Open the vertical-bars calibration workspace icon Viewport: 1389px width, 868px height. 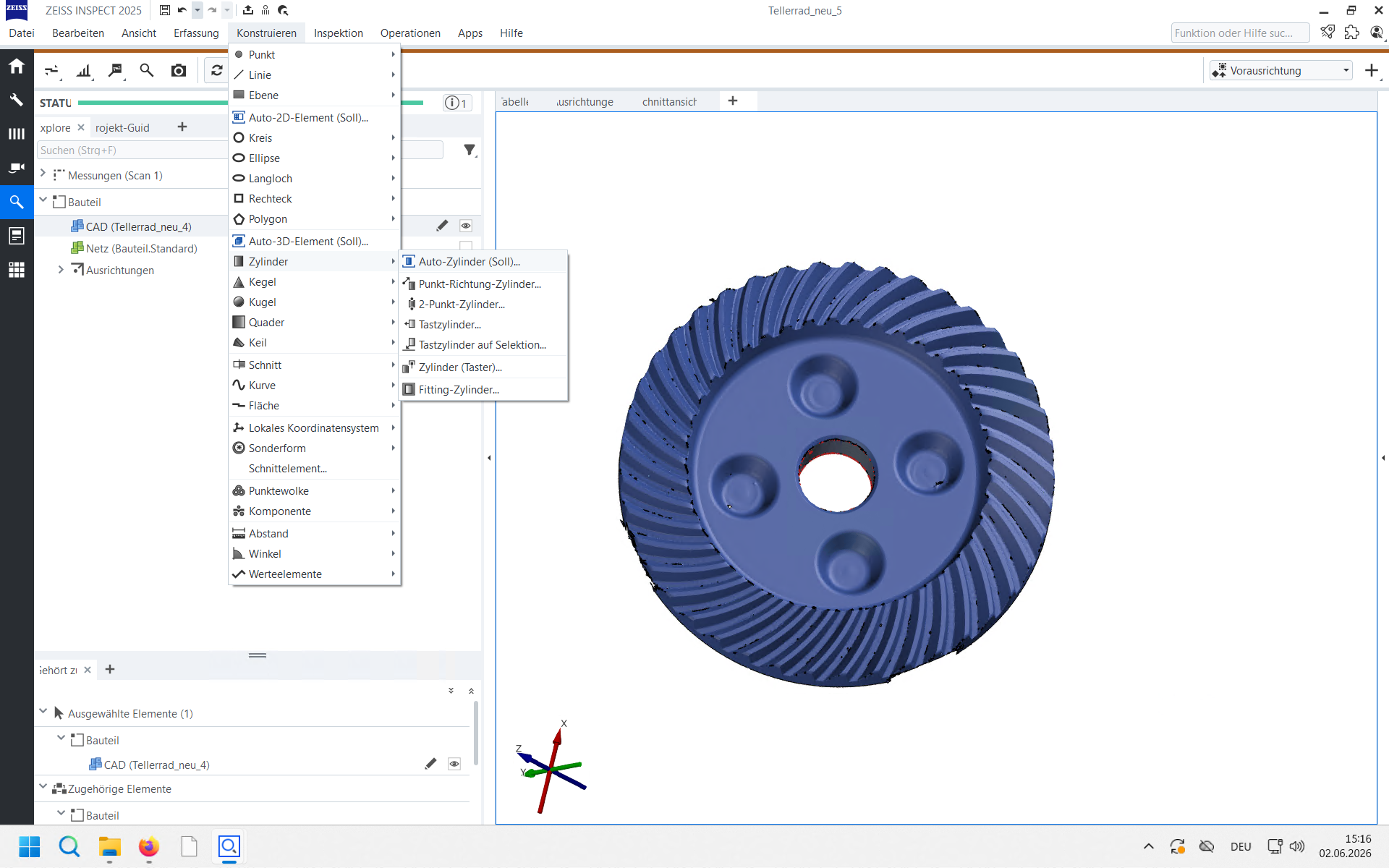point(17,134)
